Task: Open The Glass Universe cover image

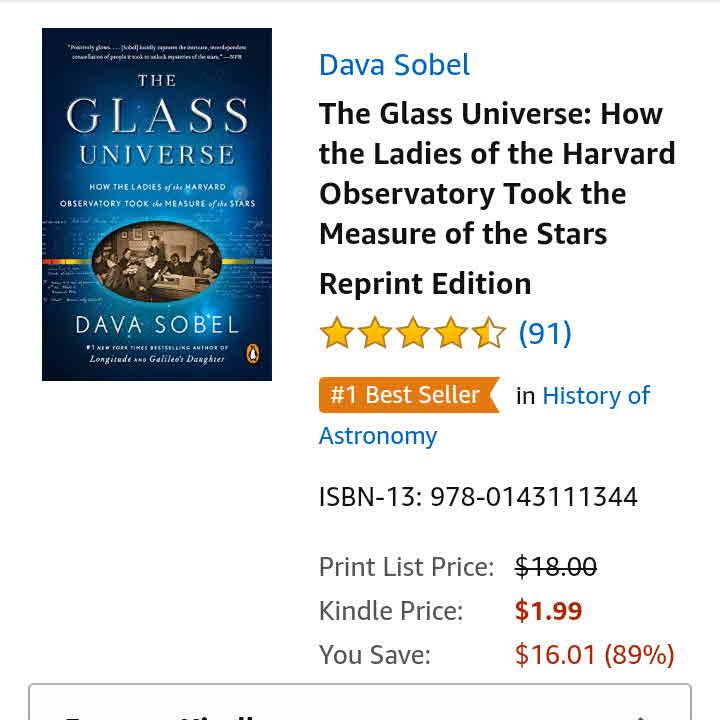Action: pyautogui.click(x=157, y=204)
